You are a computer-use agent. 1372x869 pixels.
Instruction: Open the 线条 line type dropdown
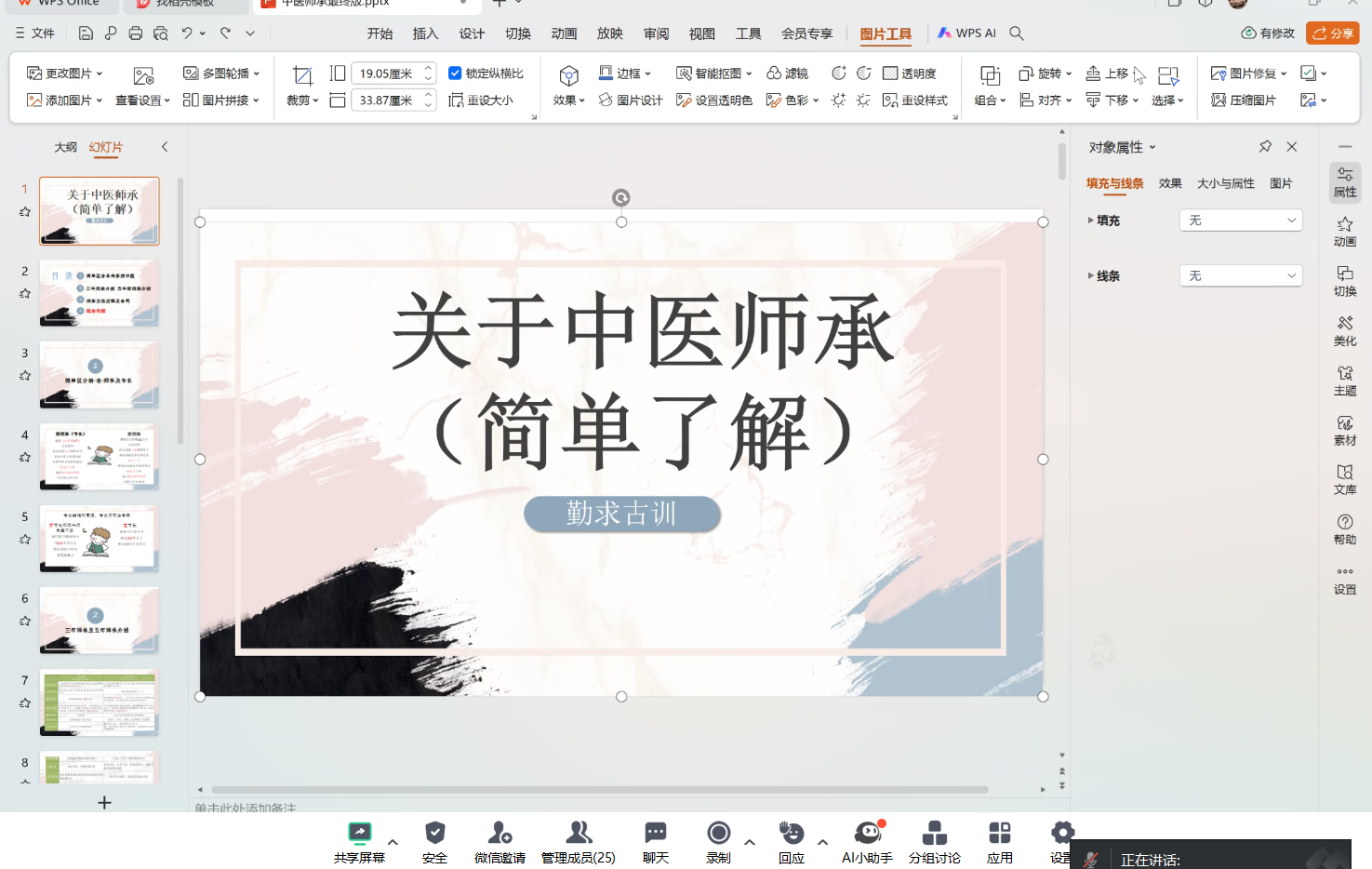point(1240,275)
